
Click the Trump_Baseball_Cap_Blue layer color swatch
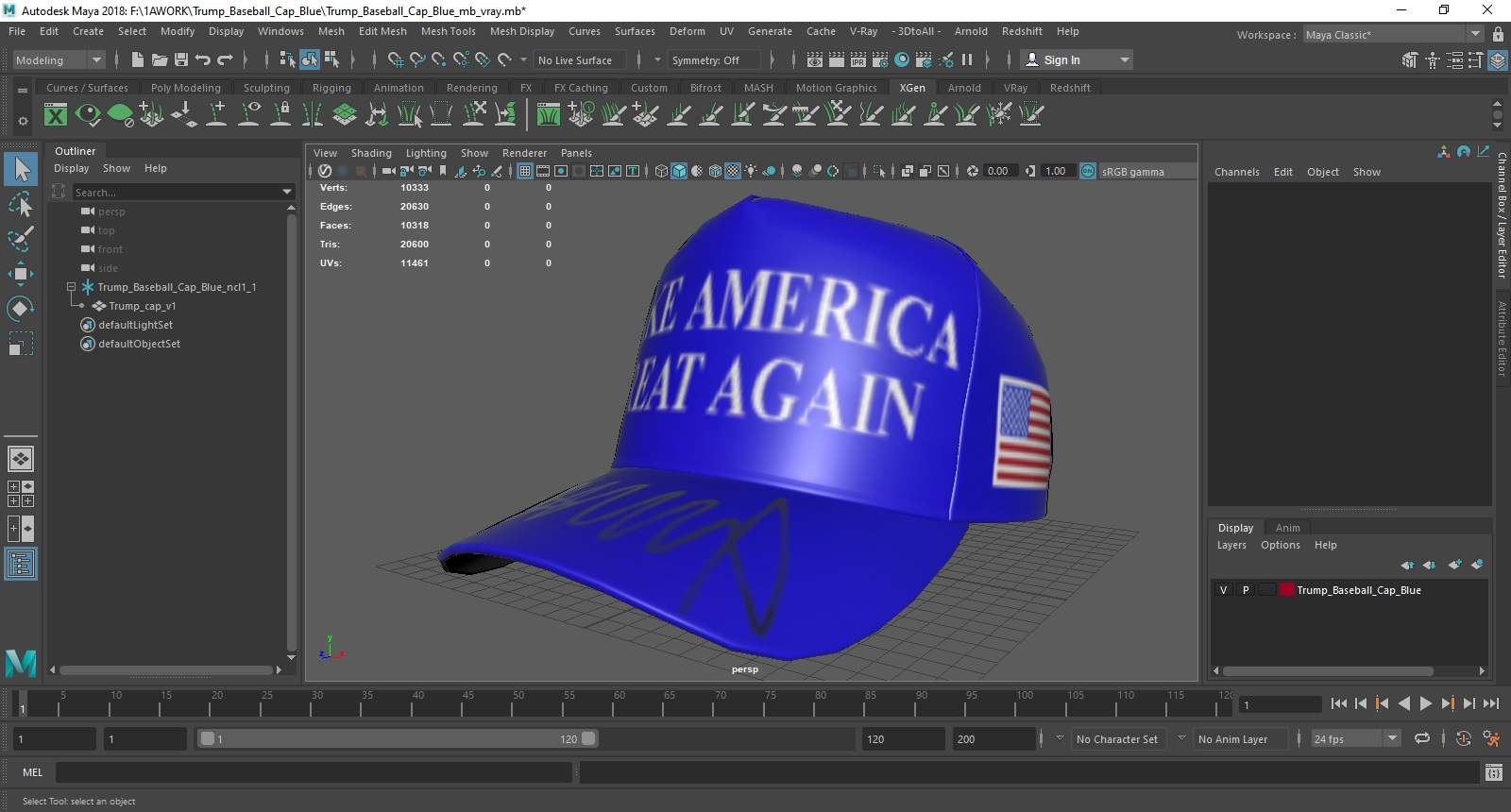point(1287,590)
